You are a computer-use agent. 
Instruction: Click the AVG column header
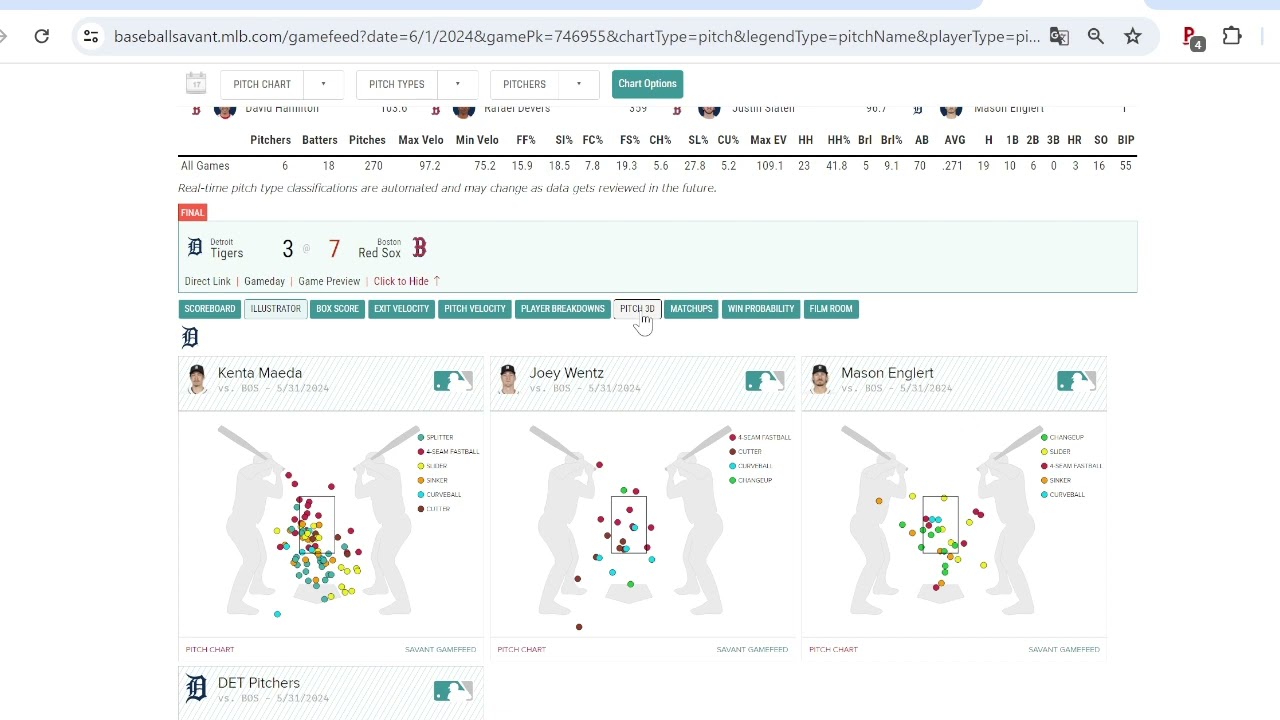[x=955, y=140]
